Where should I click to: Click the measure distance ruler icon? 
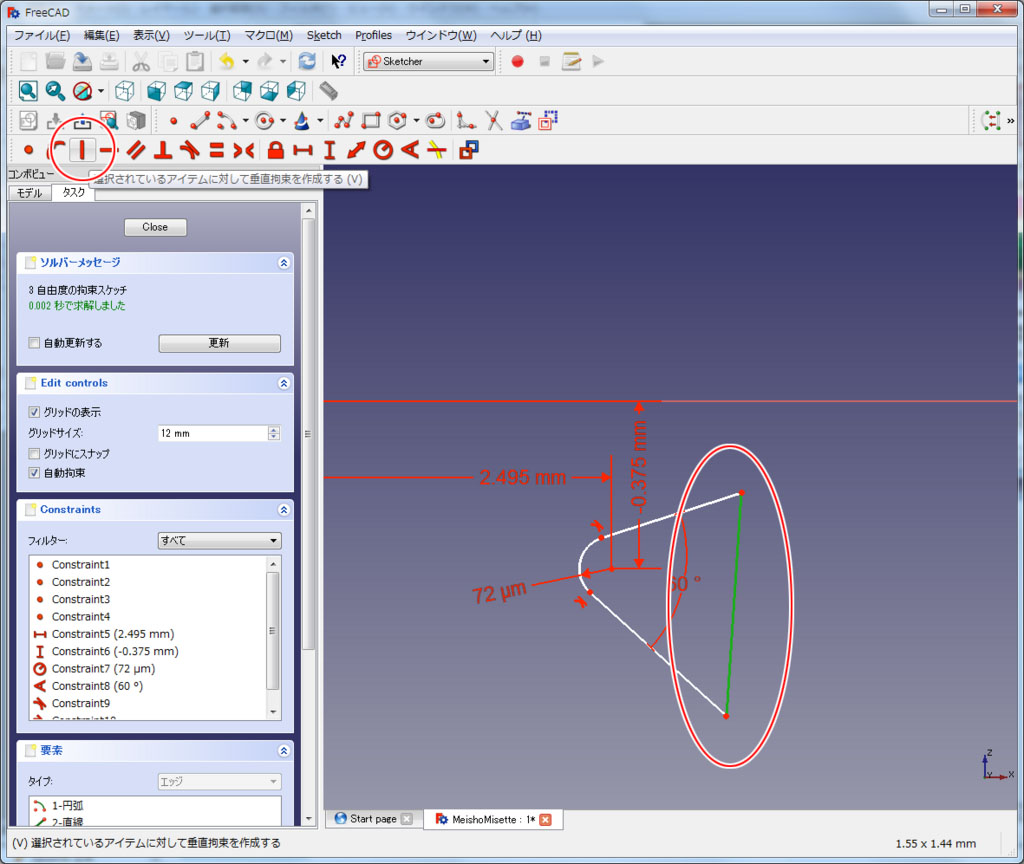coord(328,91)
